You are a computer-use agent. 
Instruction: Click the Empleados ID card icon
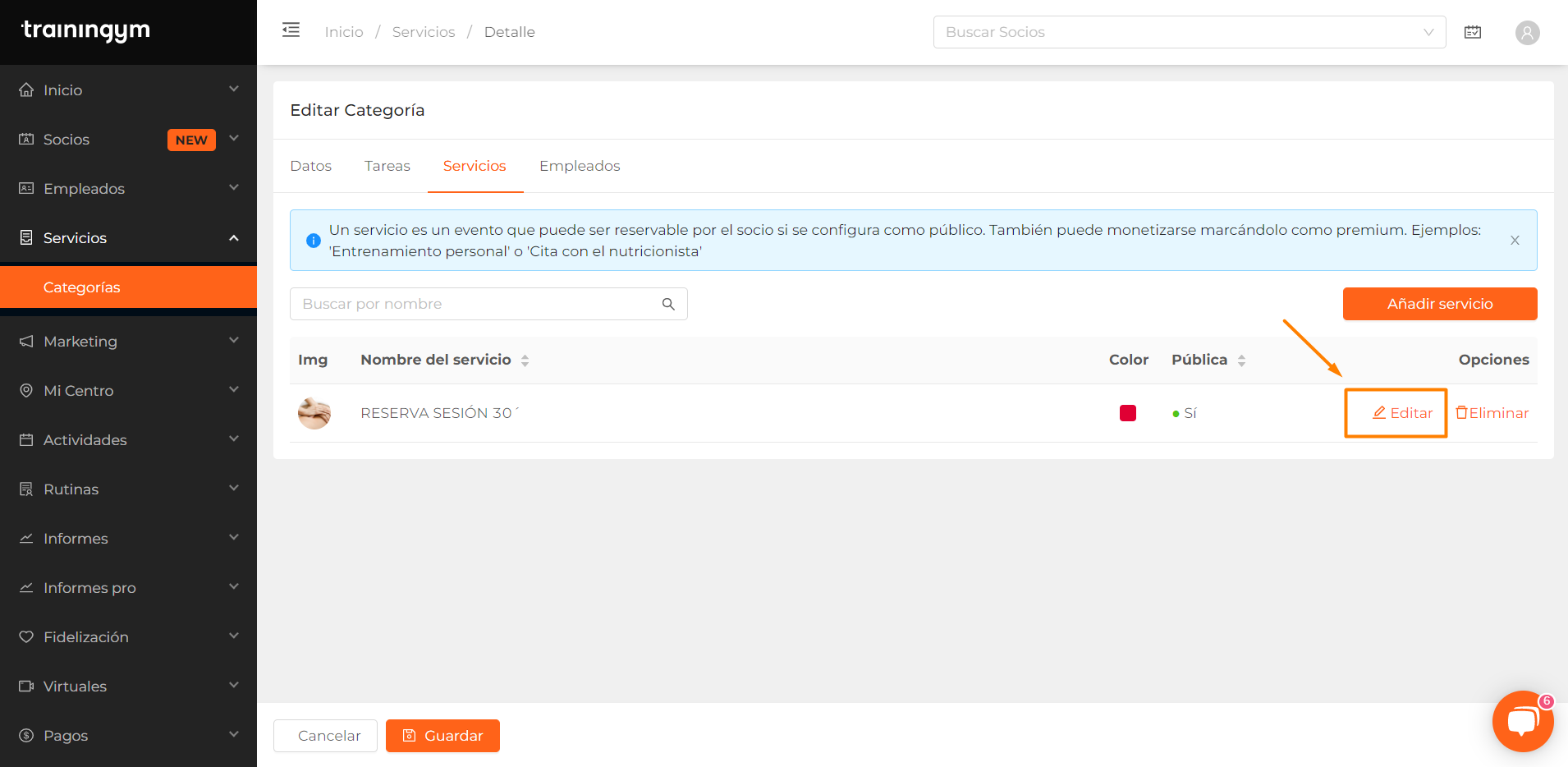pos(26,188)
